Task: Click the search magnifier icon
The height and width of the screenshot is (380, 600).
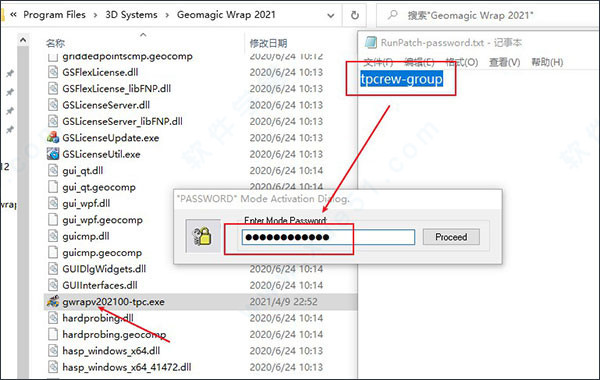Action: point(393,15)
